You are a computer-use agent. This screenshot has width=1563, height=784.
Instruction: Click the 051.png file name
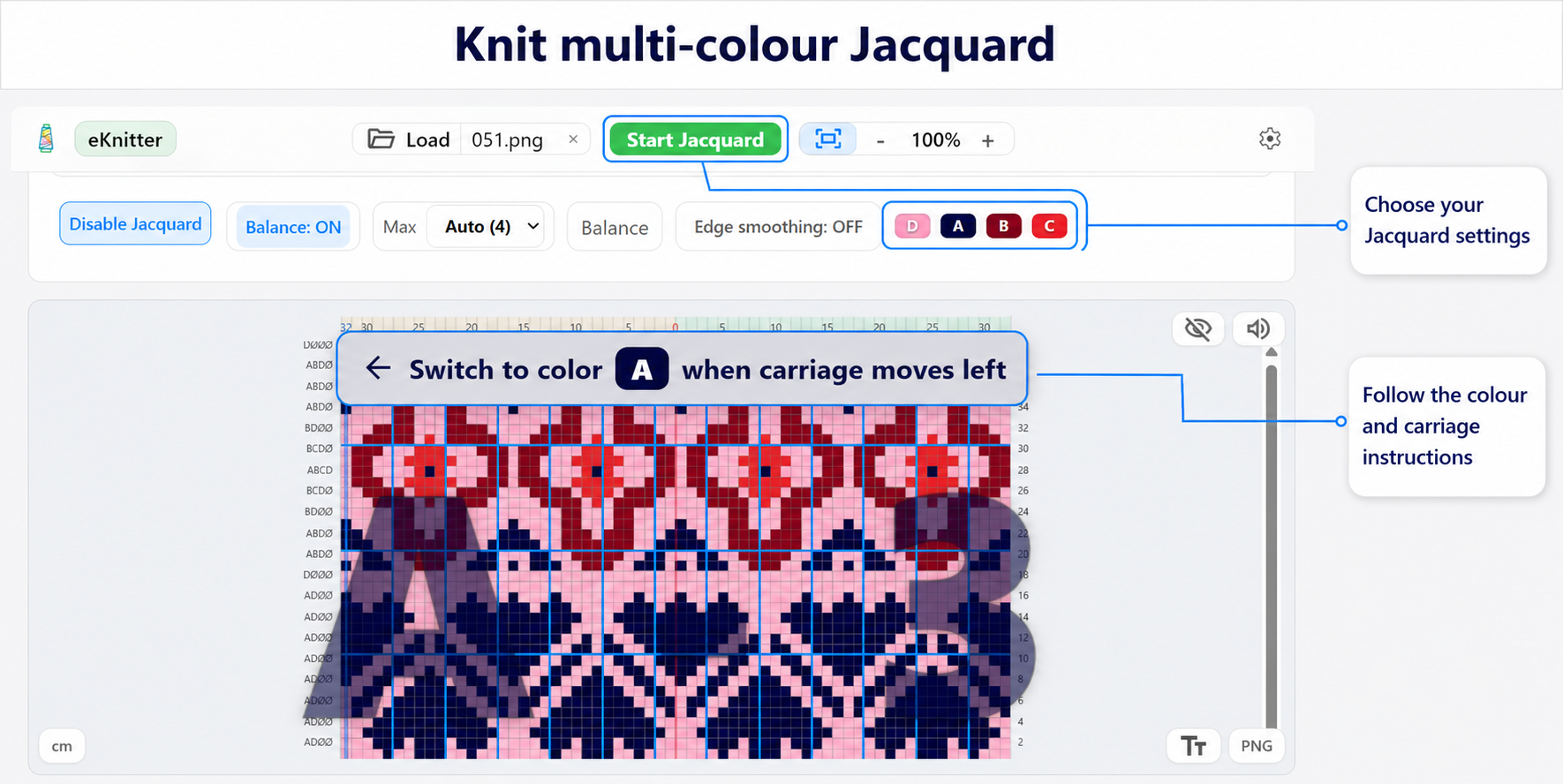pyautogui.click(x=507, y=139)
